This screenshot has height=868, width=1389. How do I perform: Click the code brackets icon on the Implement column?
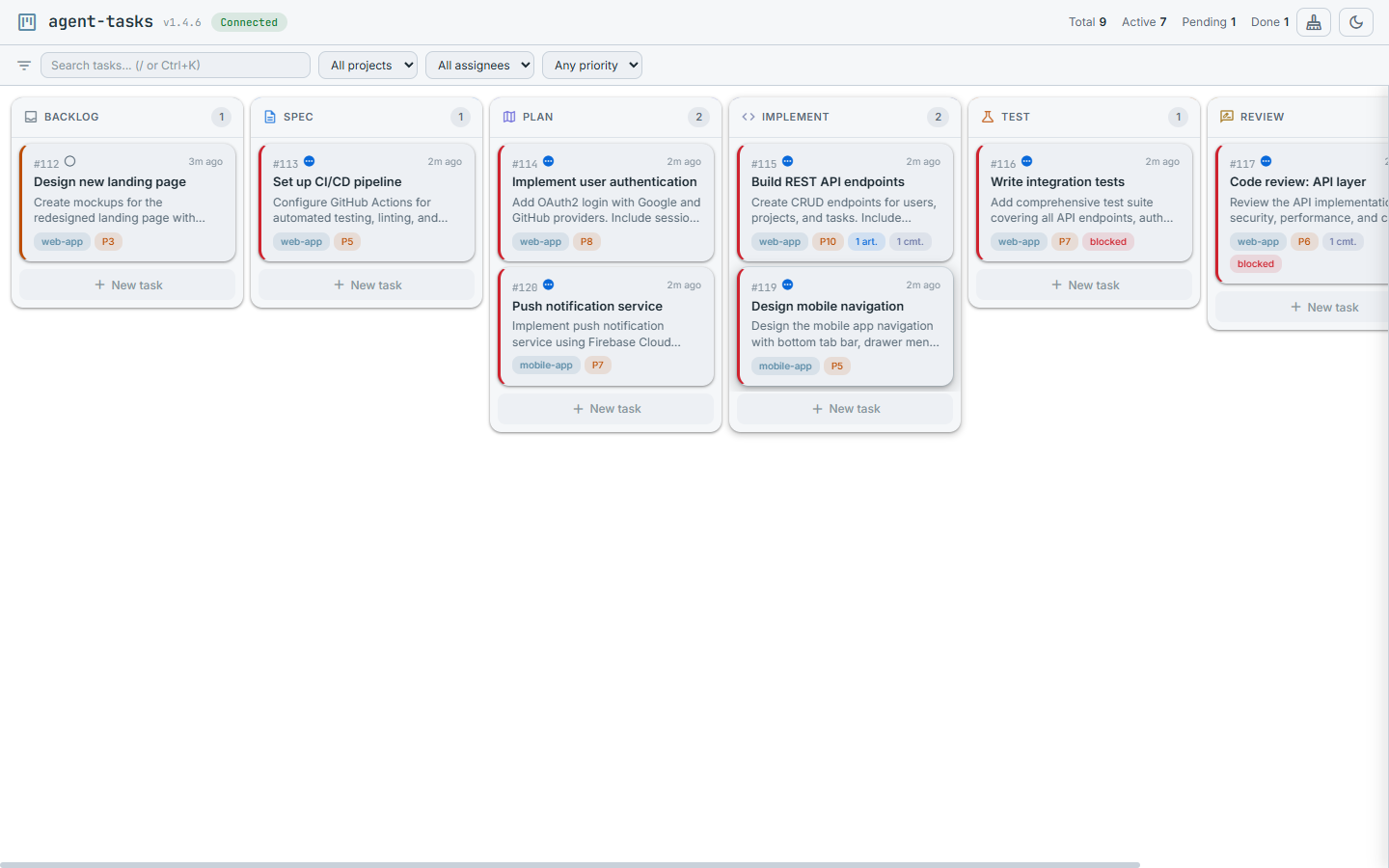point(748,116)
